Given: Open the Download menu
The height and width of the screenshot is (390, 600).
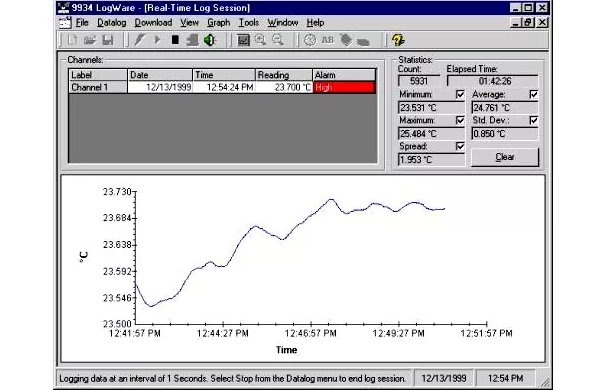Looking at the screenshot, I should pos(153,23).
